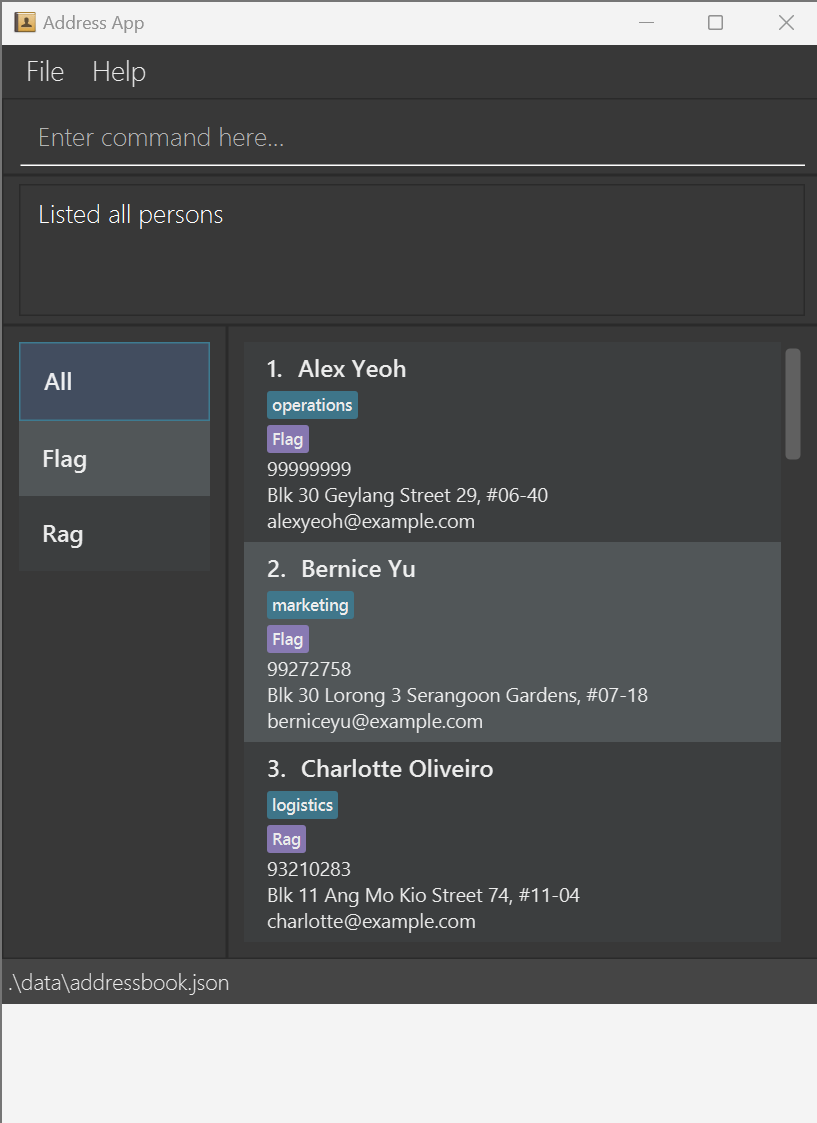Viewport: 817px width, 1123px height.
Task: Maximize the Address App window
Action: 715,22
